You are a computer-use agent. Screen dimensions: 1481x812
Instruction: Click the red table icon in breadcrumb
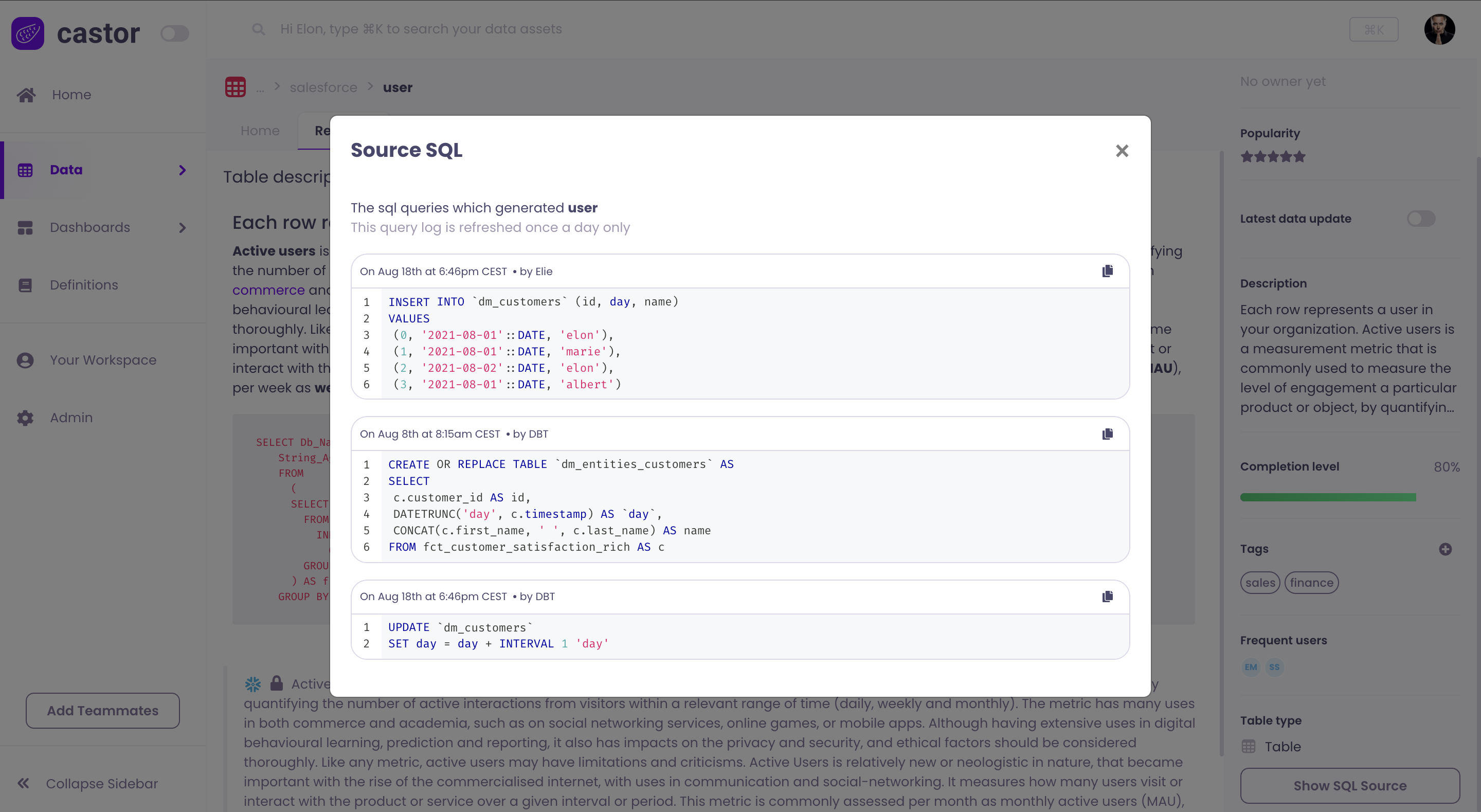click(x=235, y=87)
